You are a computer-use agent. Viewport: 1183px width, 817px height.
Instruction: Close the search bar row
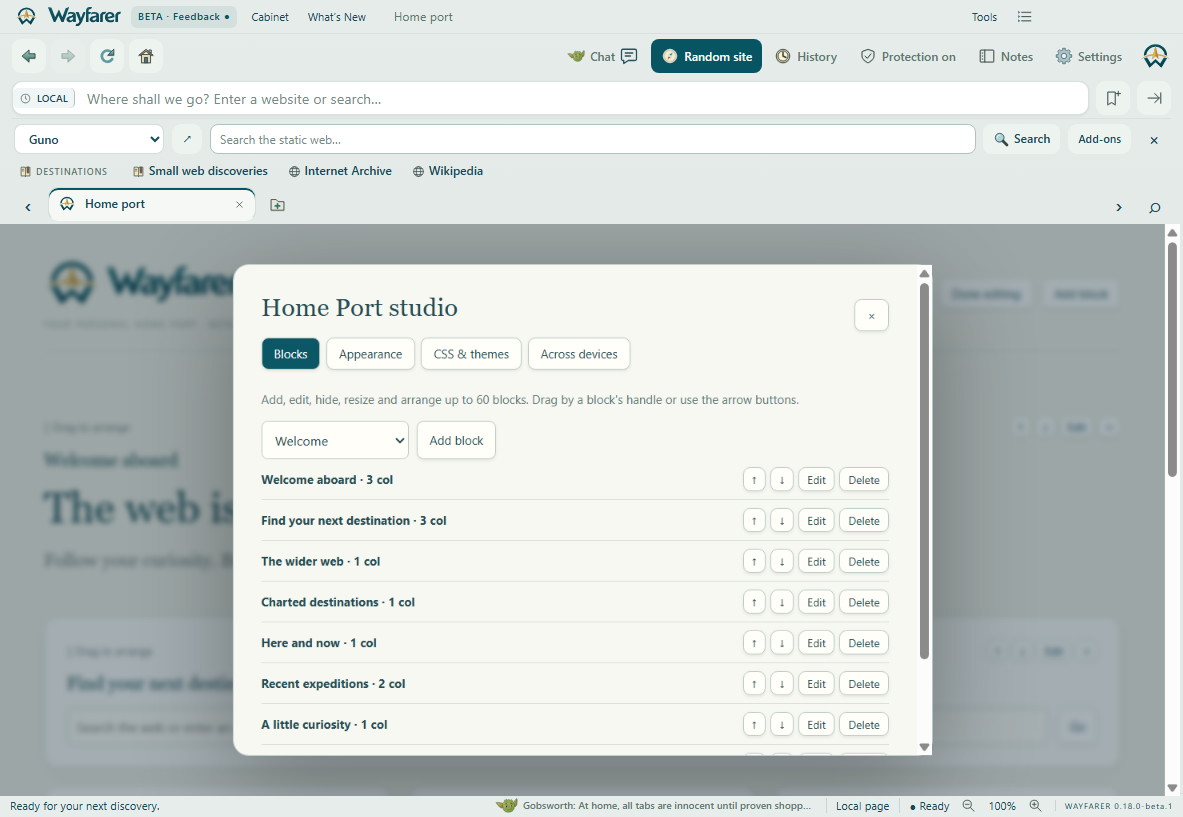click(1154, 140)
